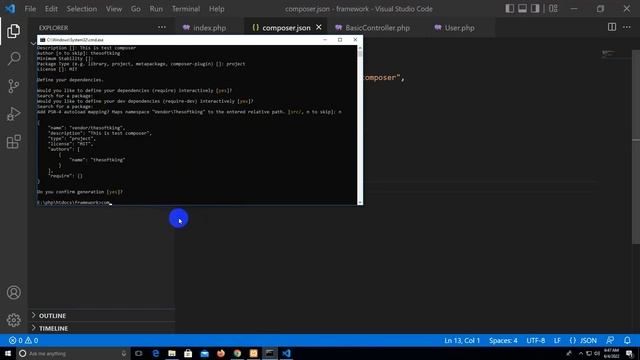Viewport: 640px width, 360px height.
Task: Open File Explorer from taskbar
Action: (x=172, y=353)
